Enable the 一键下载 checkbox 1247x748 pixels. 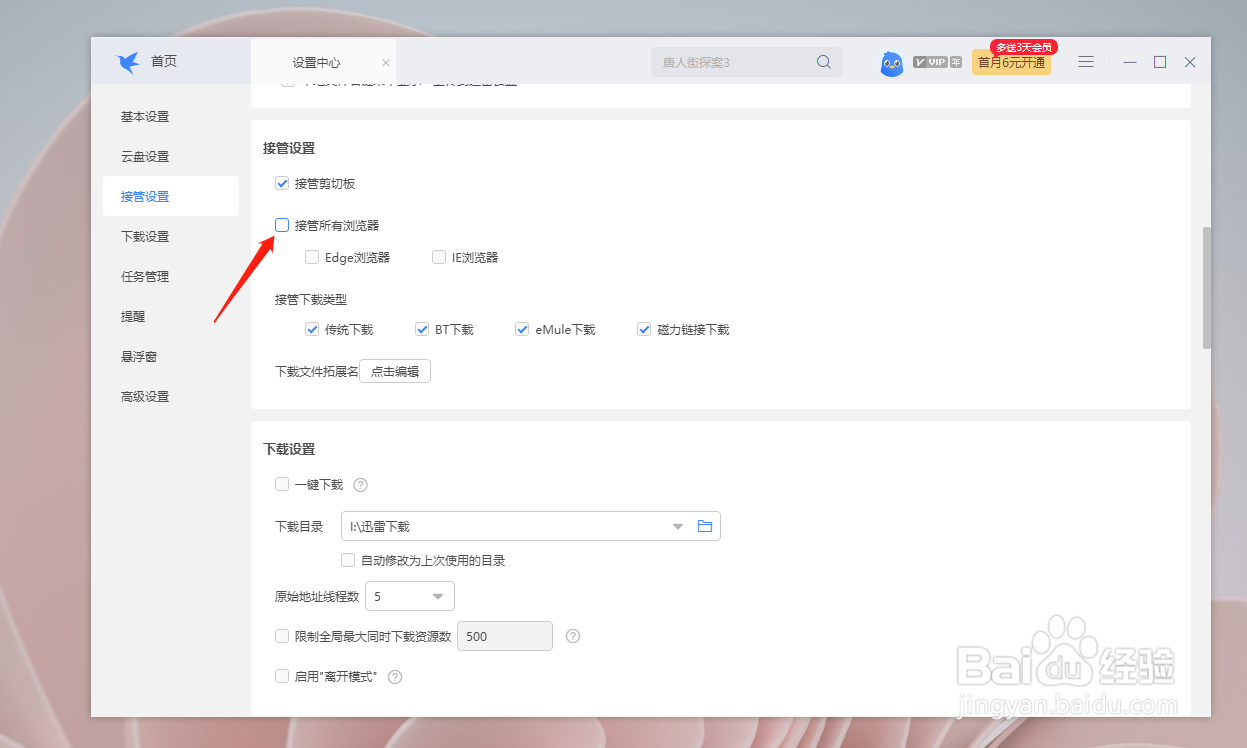(281, 484)
